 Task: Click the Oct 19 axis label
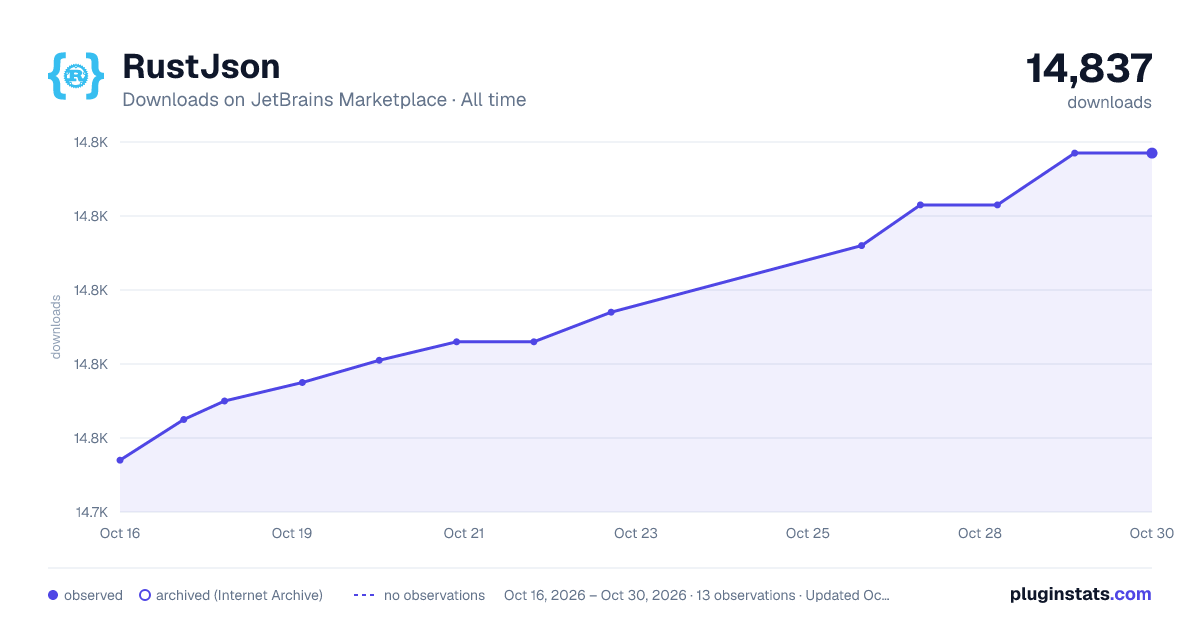click(x=292, y=533)
